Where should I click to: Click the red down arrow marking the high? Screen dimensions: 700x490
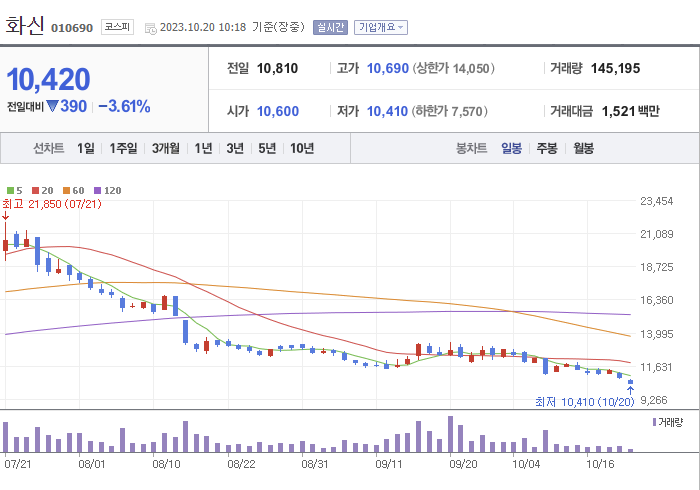(x=5, y=216)
